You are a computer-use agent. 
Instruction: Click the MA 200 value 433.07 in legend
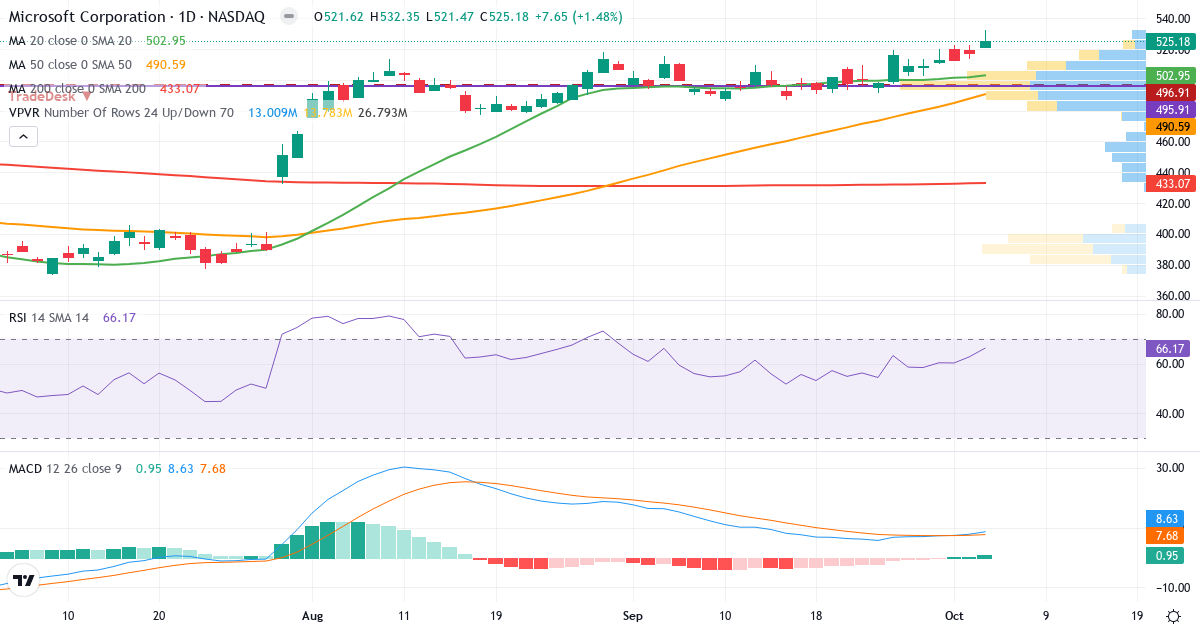(180, 89)
